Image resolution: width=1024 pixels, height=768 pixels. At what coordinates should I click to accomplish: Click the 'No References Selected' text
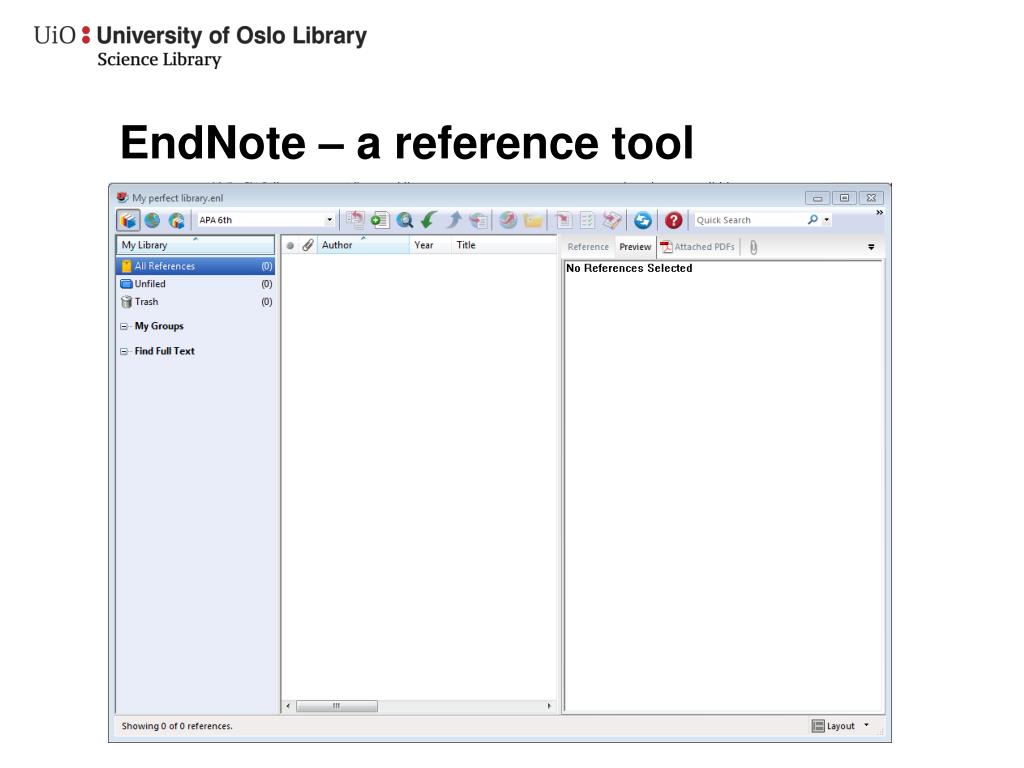(629, 268)
